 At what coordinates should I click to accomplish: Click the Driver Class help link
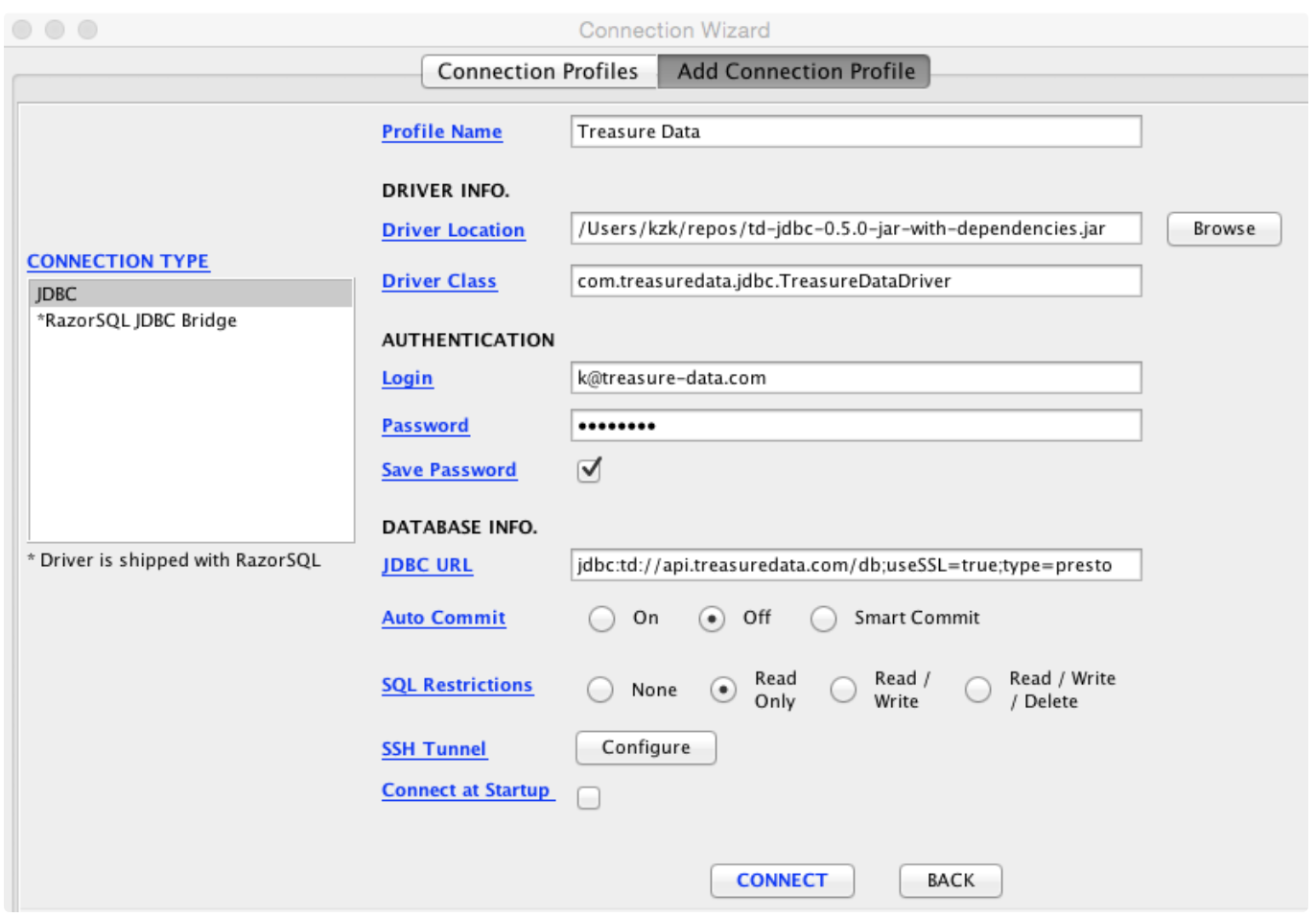point(439,282)
